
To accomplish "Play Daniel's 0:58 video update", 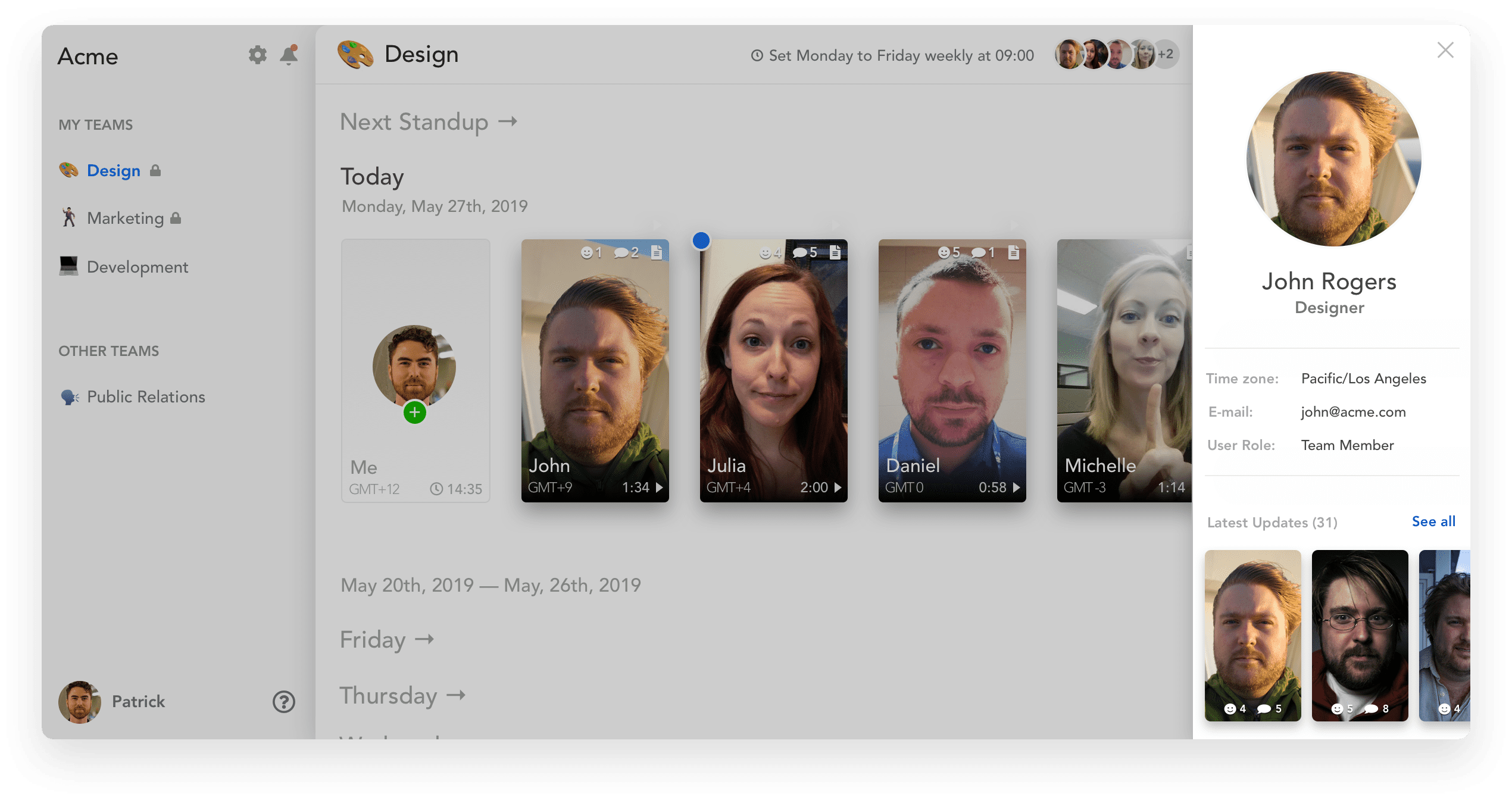I will (x=1017, y=487).
